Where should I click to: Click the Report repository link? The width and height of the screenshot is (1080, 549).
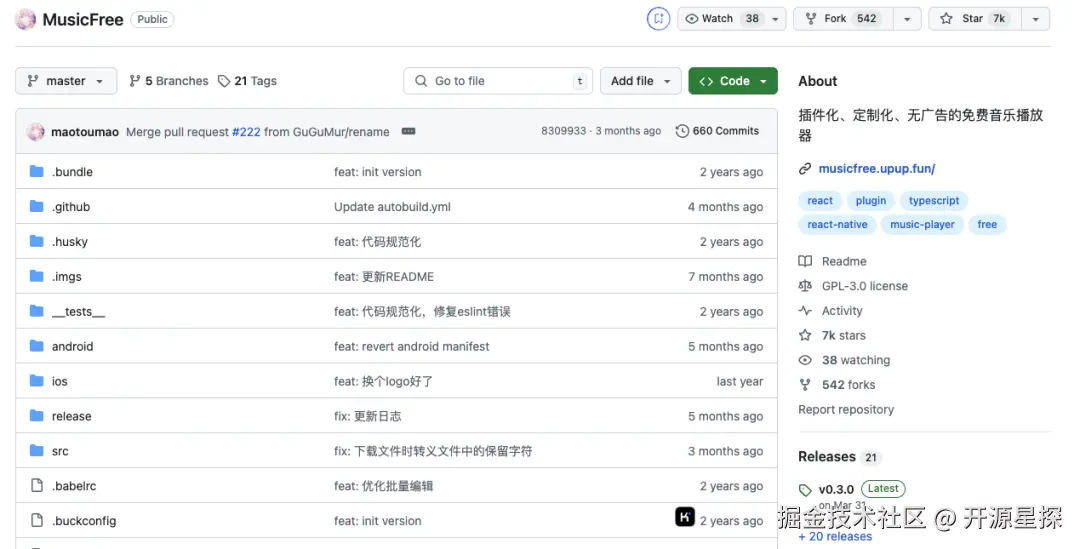846,409
